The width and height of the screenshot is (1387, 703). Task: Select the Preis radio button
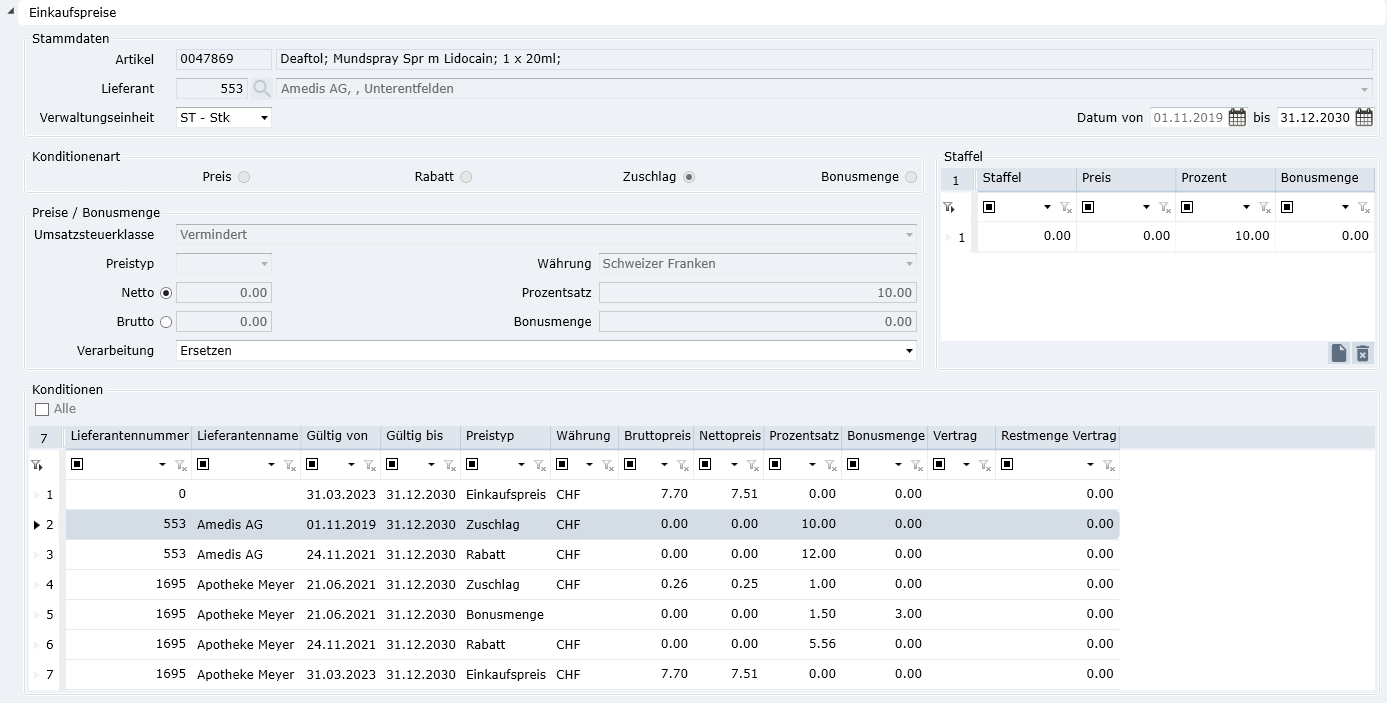pos(244,177)
